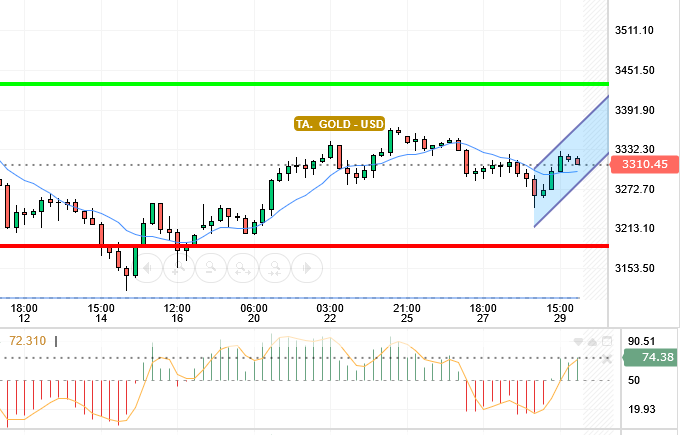
Task: Click the 3213.10 price axis label
Action: click(635, 228)
